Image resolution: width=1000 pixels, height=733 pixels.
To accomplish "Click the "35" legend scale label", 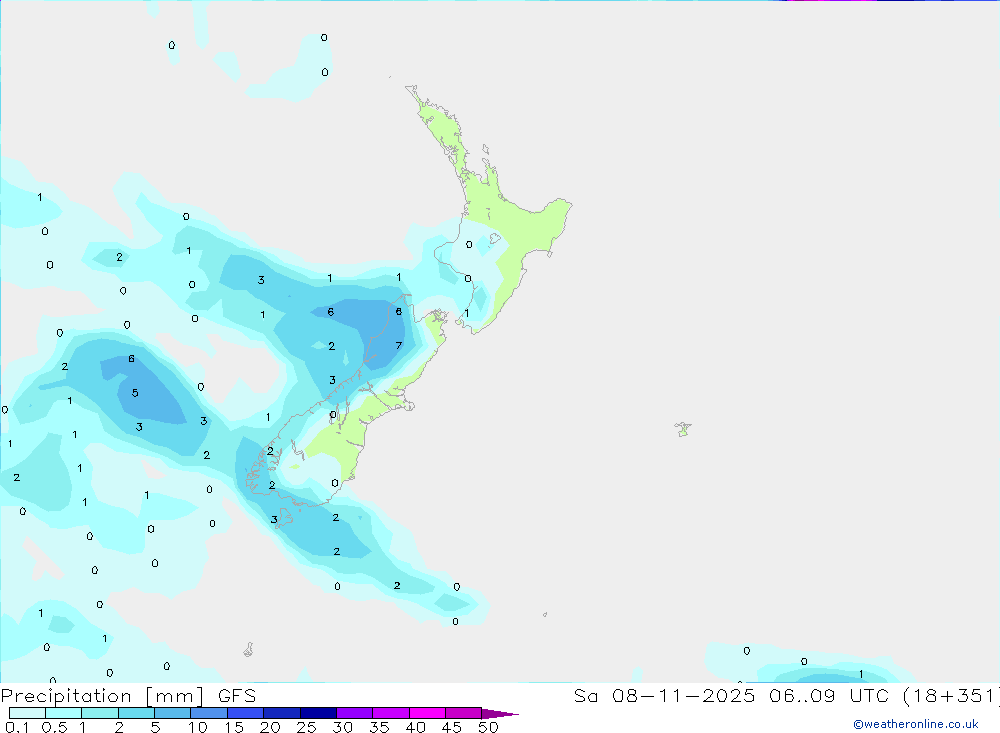I will pyautogui.click(x=379, y=727).
